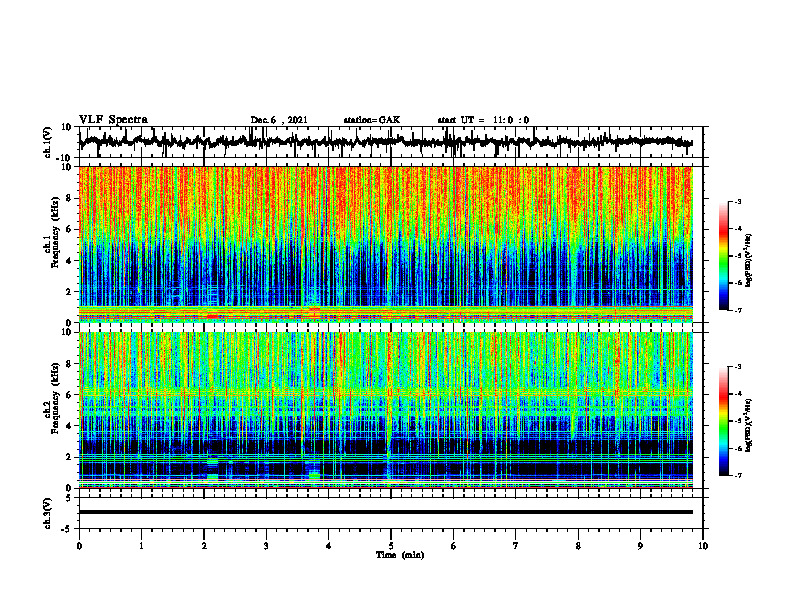Click the time axis tick label "2"

(204, 546)
